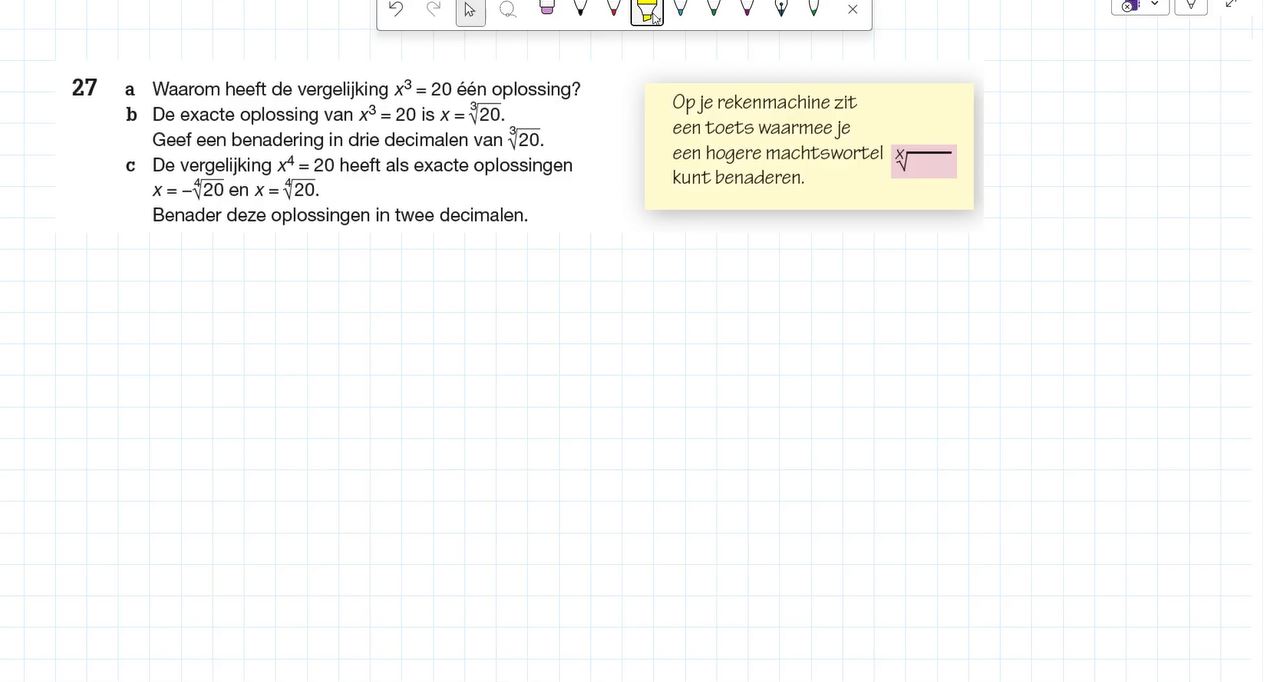1264x682 pixels.
Task: Select the fountain pen nib tool
Action: (x=781, y=7)
